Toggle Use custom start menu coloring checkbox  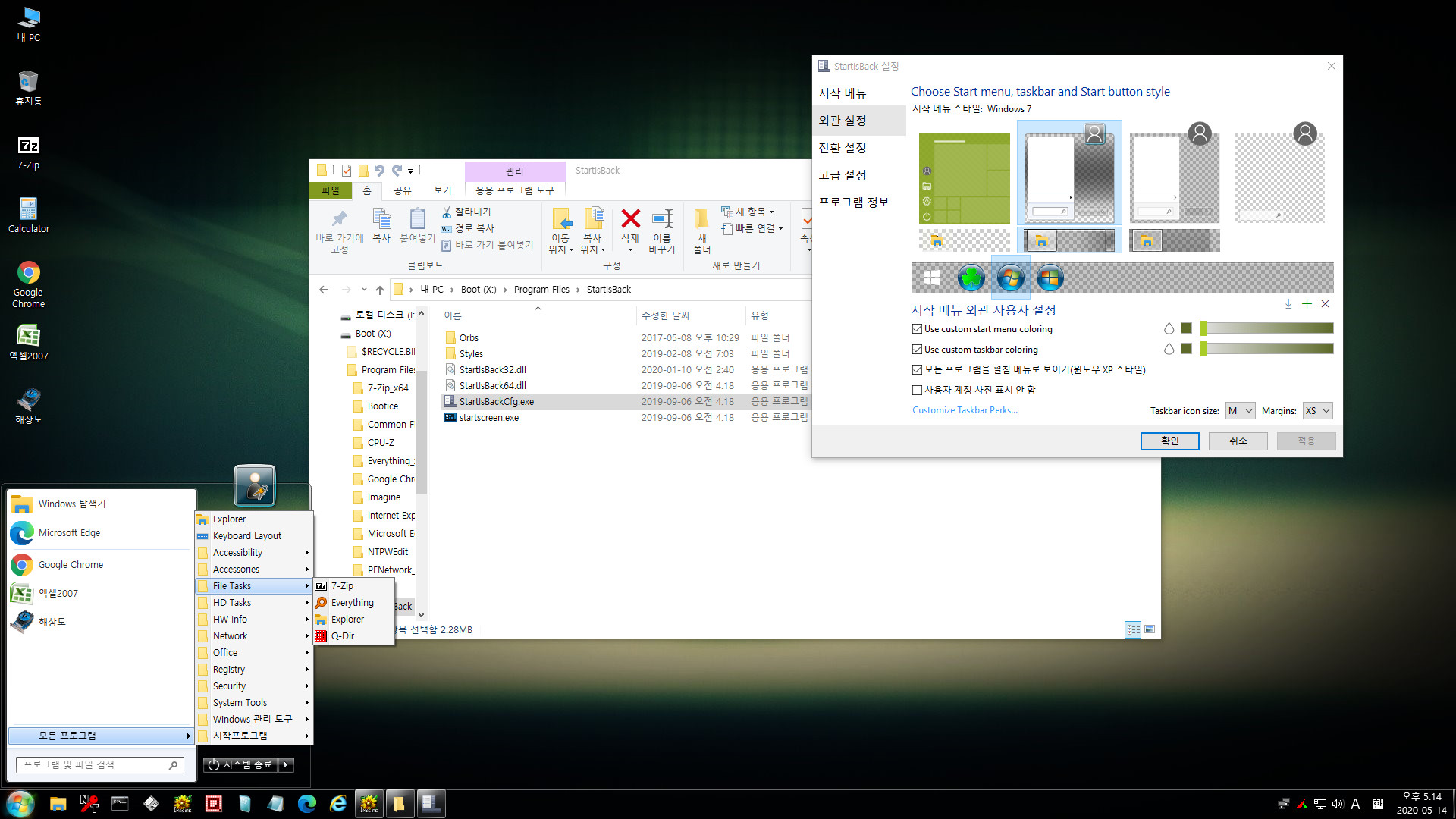(918, 329)
